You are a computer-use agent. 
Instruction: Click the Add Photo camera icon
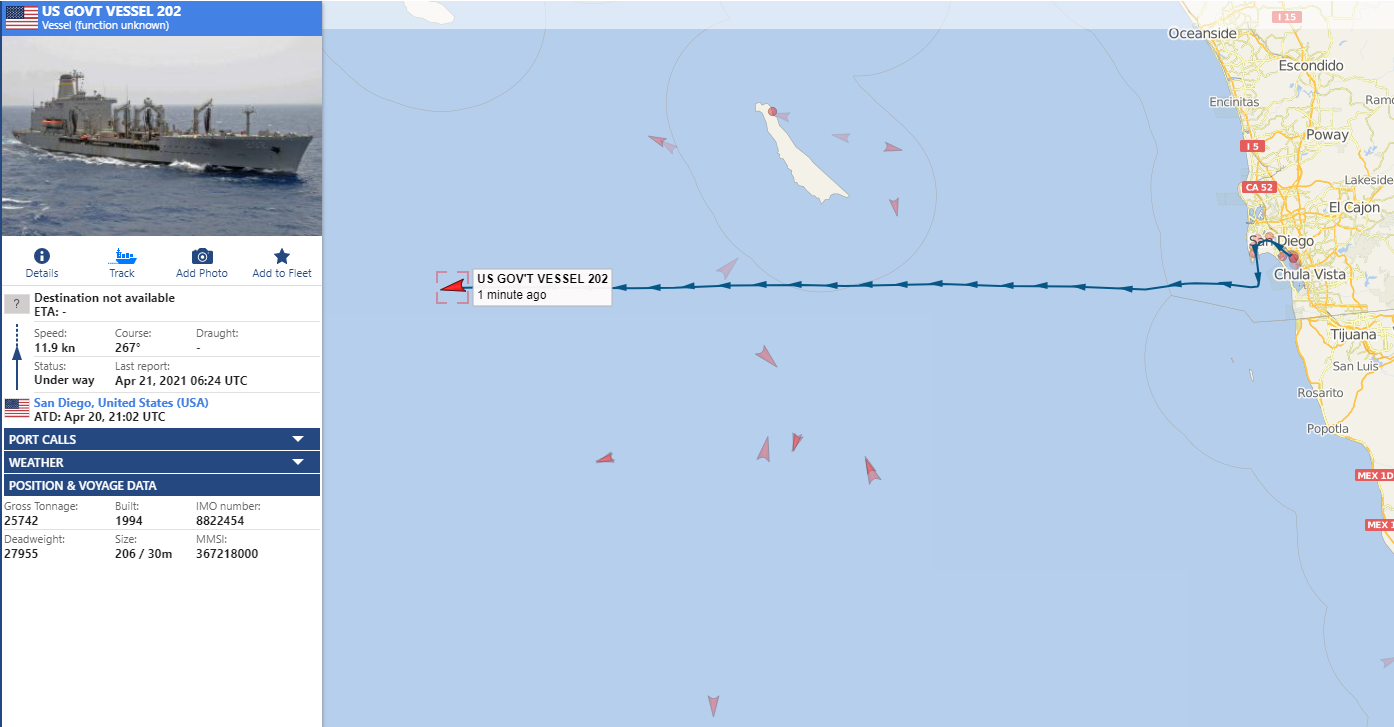coord(202,256)
